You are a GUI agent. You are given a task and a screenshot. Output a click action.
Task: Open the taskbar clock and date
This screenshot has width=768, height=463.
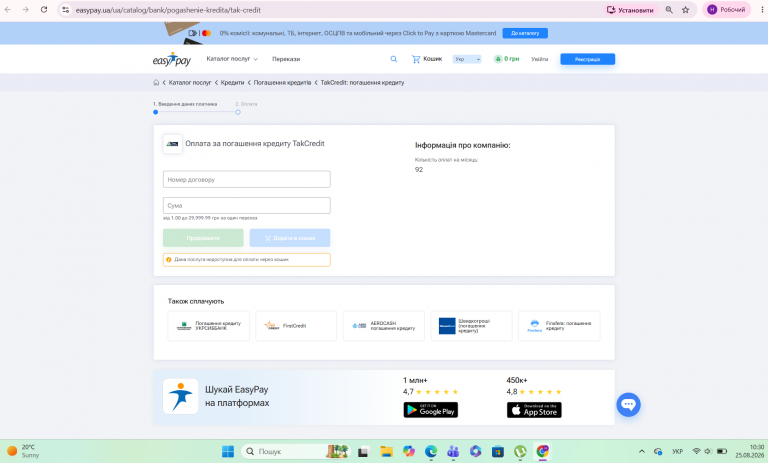(750, 451)
